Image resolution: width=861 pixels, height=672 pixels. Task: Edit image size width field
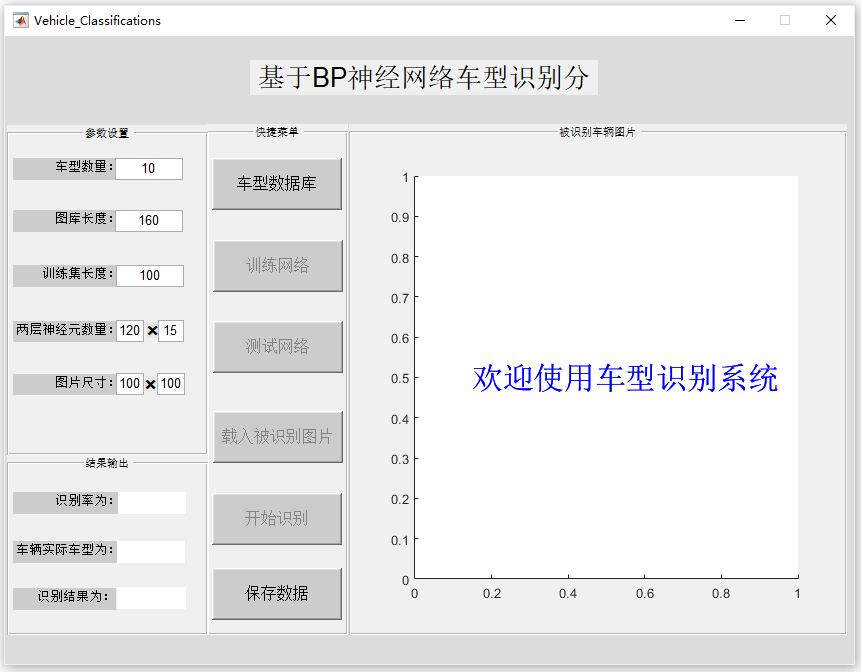click(130, 383)
